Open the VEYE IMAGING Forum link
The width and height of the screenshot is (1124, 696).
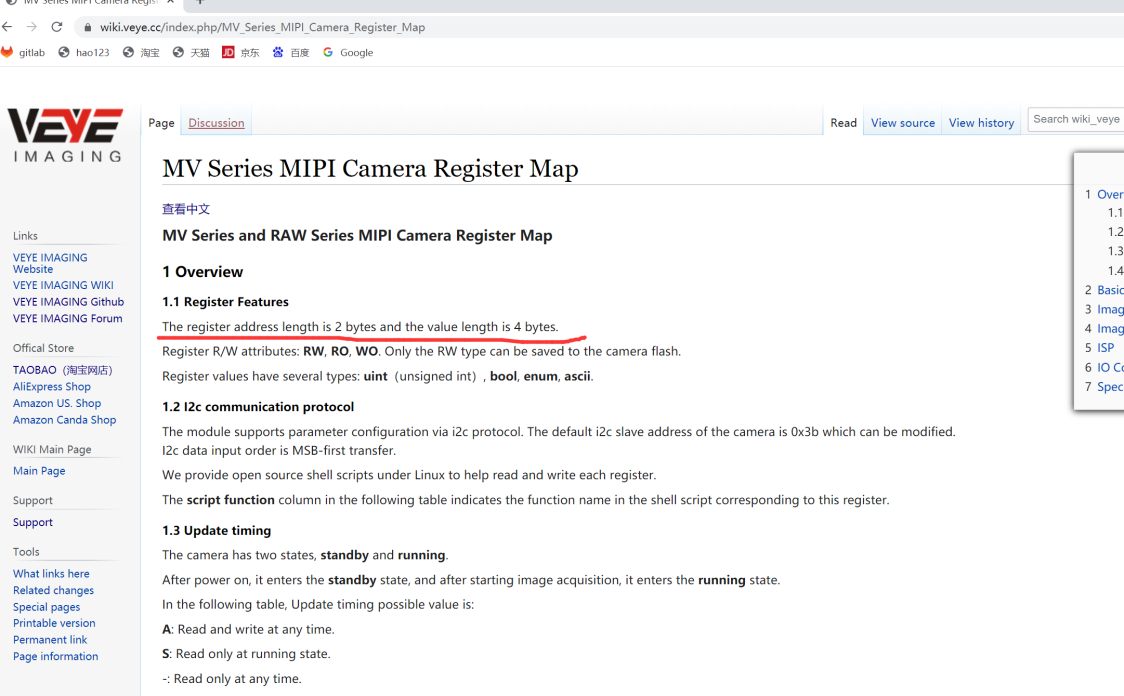coord(67,319)
